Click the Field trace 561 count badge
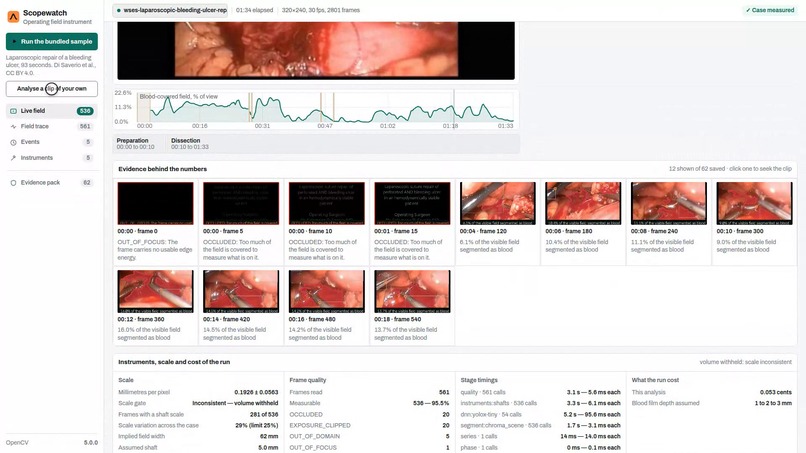This screenshot has height=453, width=806. tap(85, 126)
